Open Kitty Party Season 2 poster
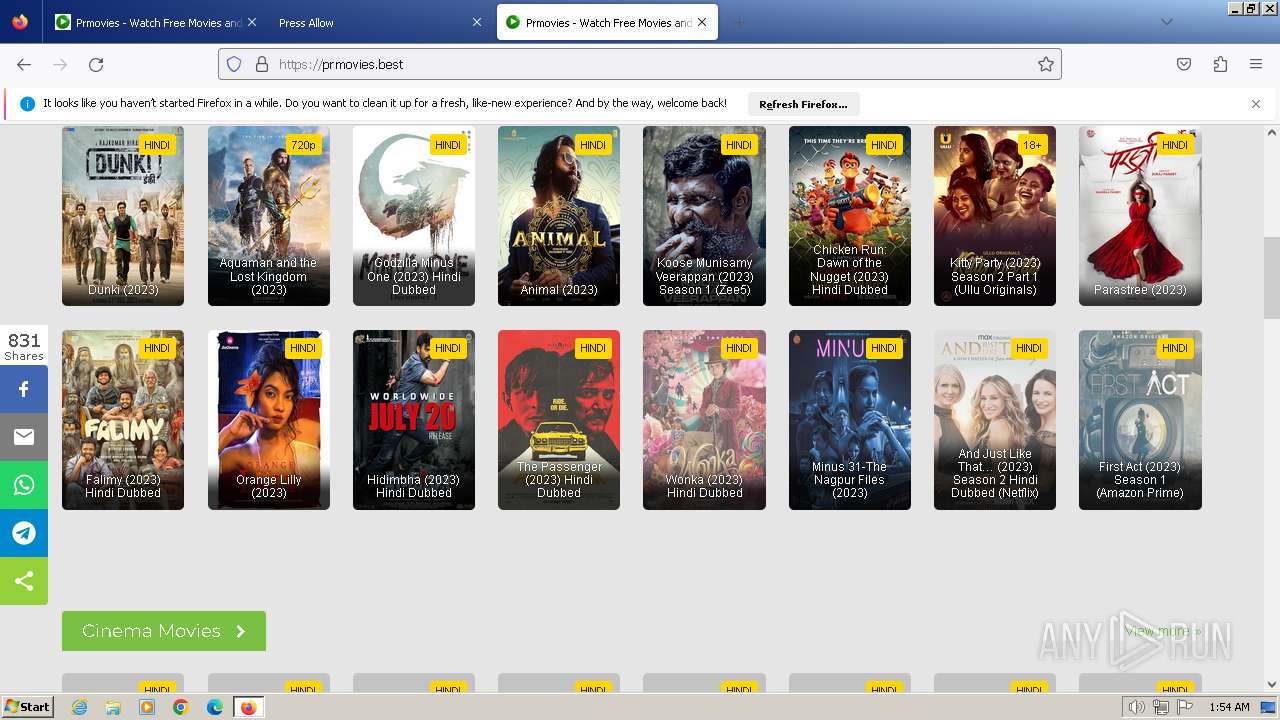Viewport: 1280px width, 720px height. point(995,216)
